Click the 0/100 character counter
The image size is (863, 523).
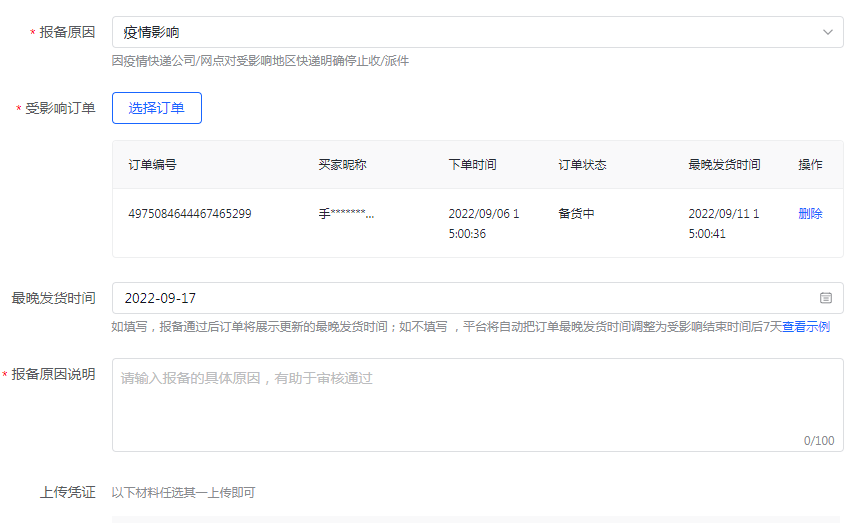tap(818, 440)
